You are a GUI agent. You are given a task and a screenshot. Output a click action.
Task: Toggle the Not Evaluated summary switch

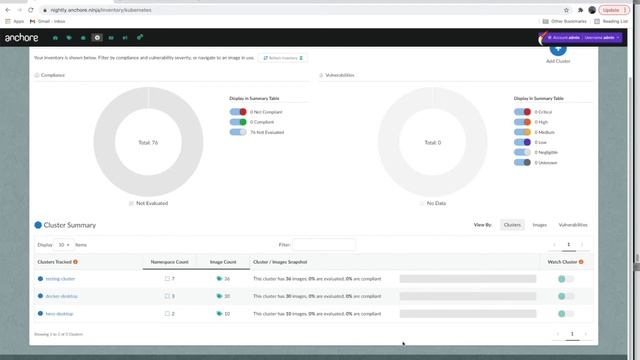pos(238,132)
